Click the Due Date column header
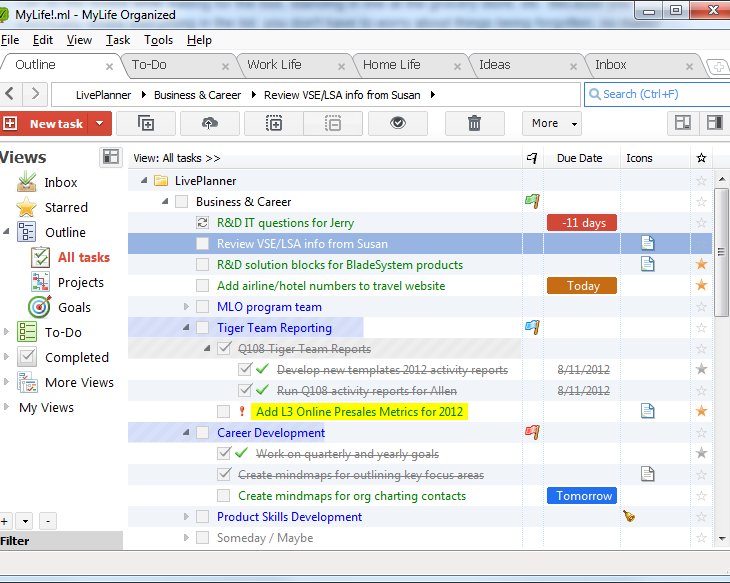Viewport: 730px width, 583px height. (580, 158)
